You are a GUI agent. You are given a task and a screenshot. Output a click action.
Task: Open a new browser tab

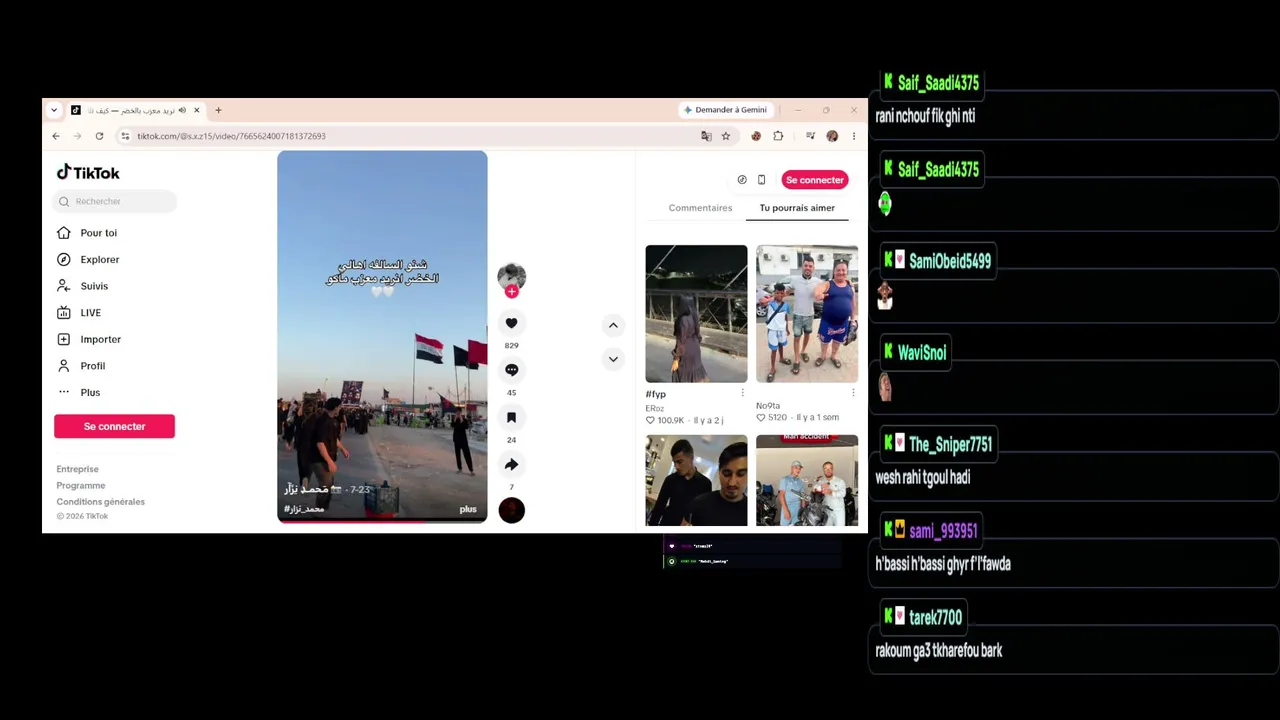coord(218,110)
